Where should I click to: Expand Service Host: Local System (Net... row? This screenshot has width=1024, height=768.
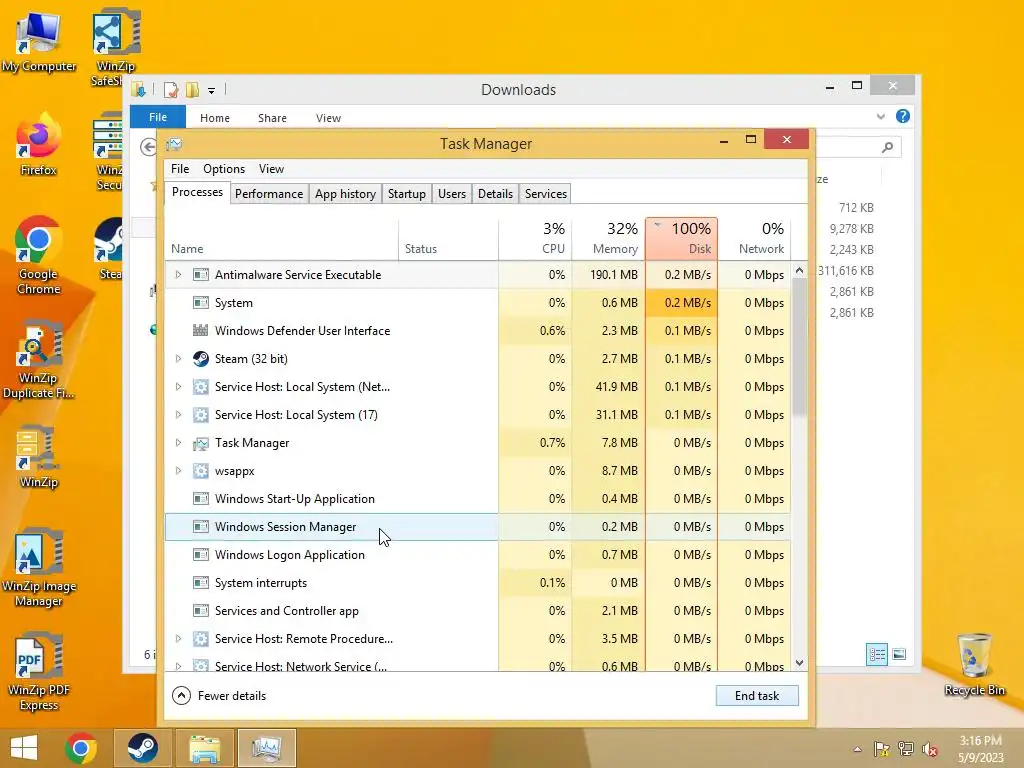tap(178, 387)
